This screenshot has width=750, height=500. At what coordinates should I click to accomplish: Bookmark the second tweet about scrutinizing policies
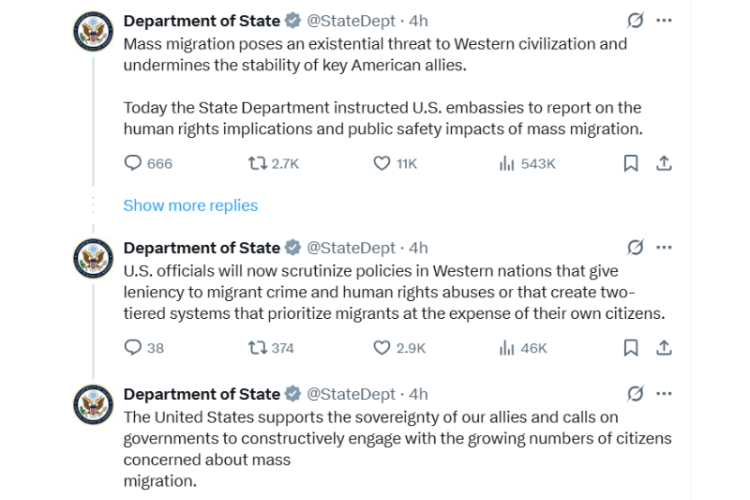coord(630,348)
